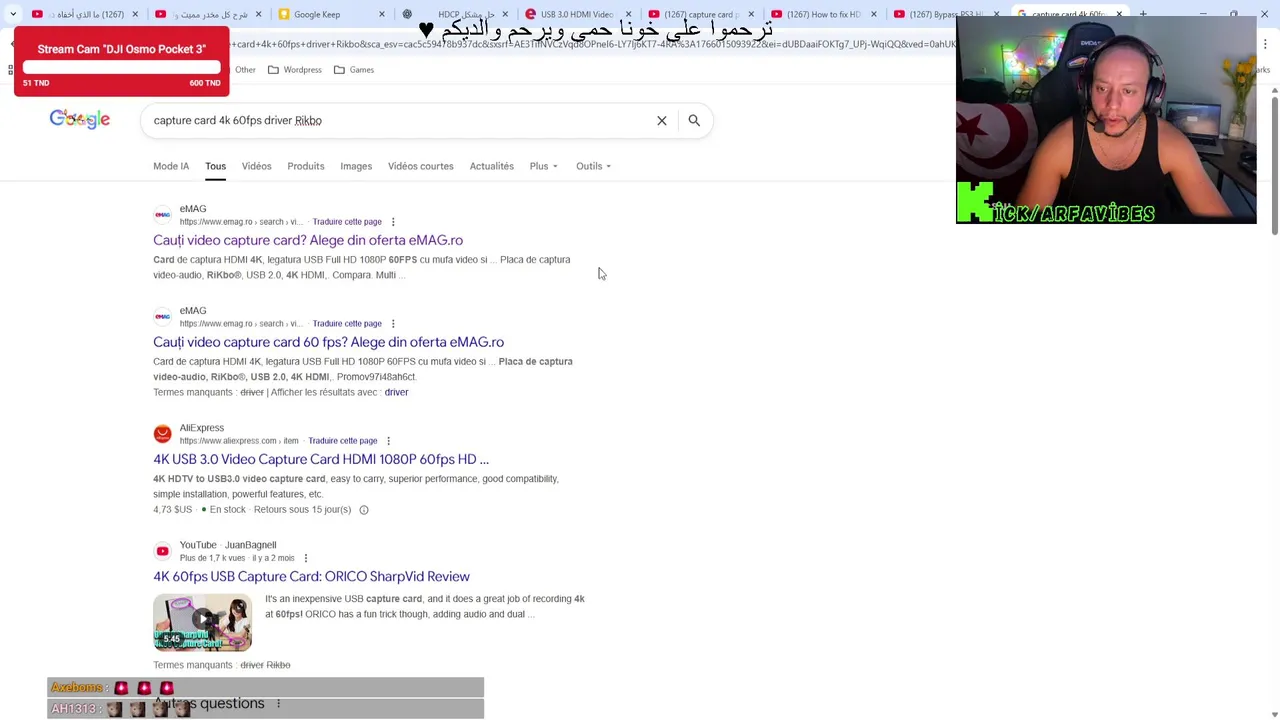
Task: Close the HDCP tab
Action: tap(505, 14)
